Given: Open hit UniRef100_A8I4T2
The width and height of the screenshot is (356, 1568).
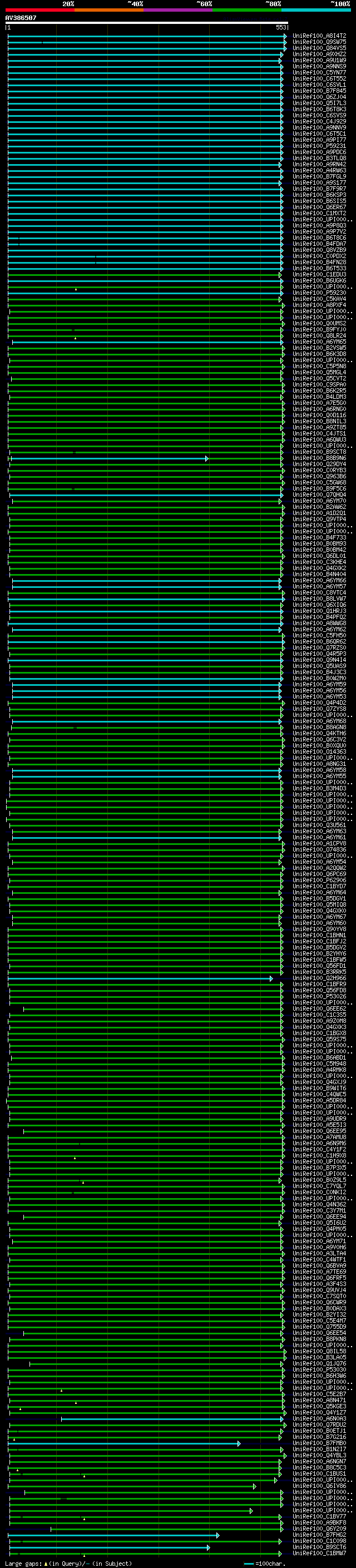Looking at the screenshot, I should (x=319, y=36).
